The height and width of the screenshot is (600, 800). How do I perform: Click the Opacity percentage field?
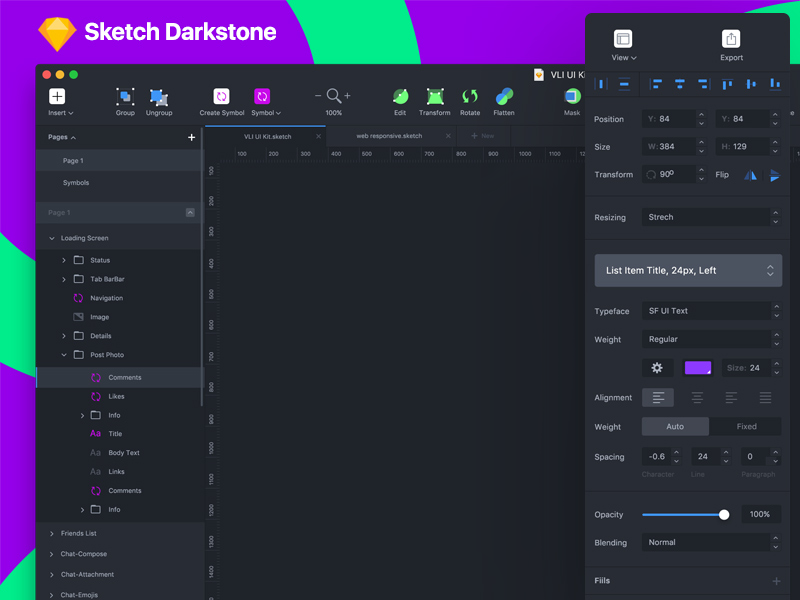(x=760, y=515)
